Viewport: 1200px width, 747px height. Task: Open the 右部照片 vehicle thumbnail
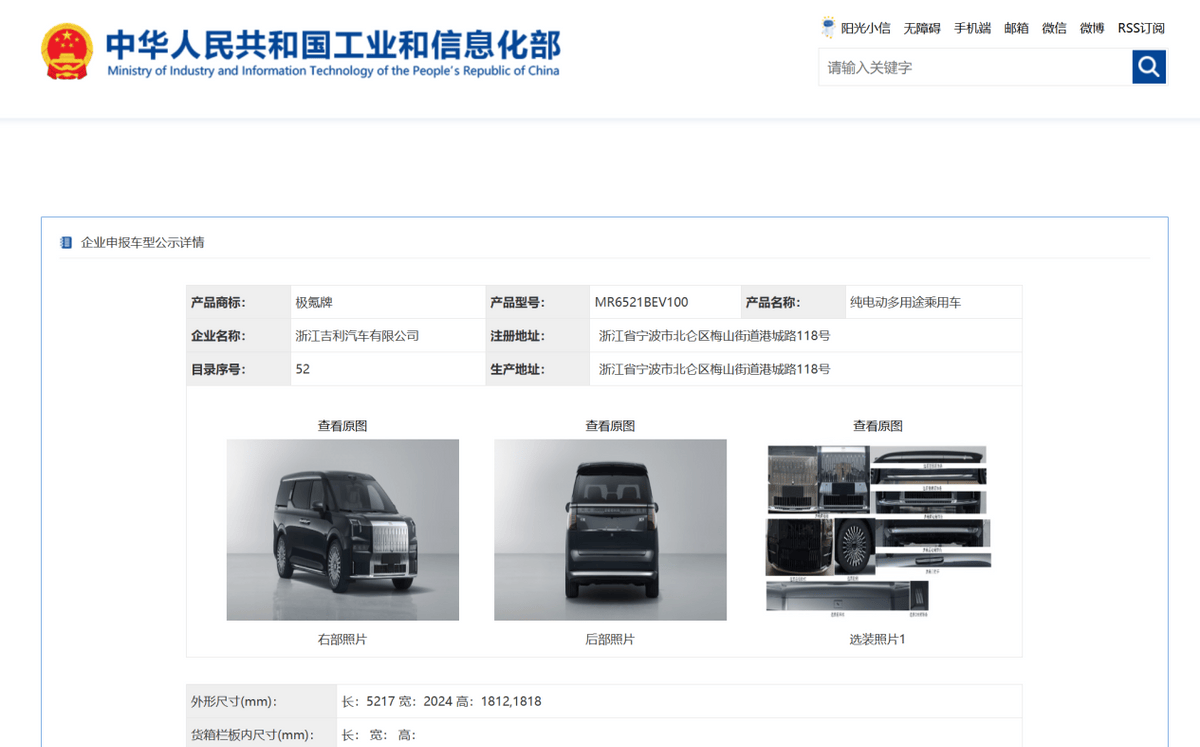[343, 530]
